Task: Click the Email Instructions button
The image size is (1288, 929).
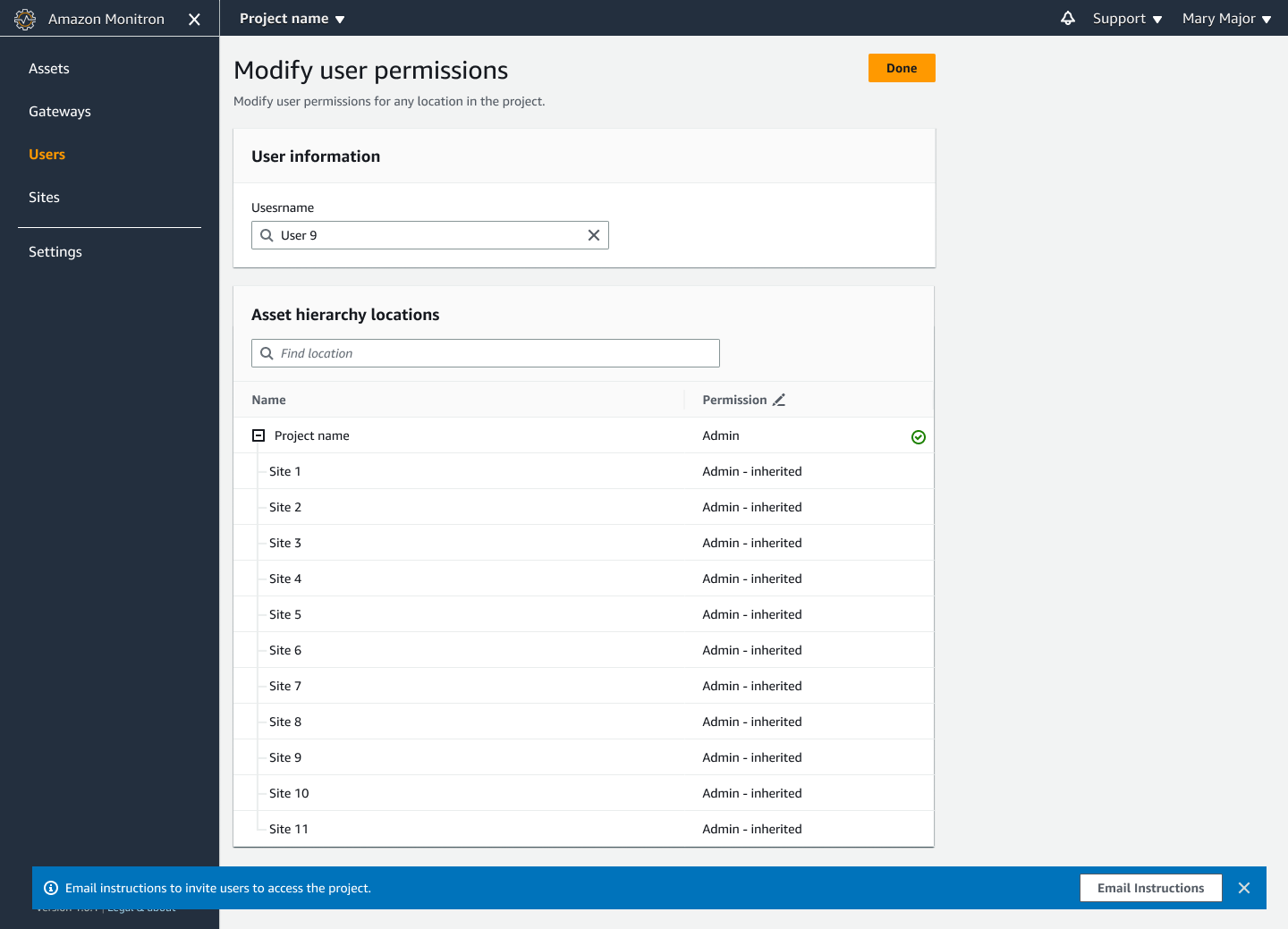Action: point(1151,888)
